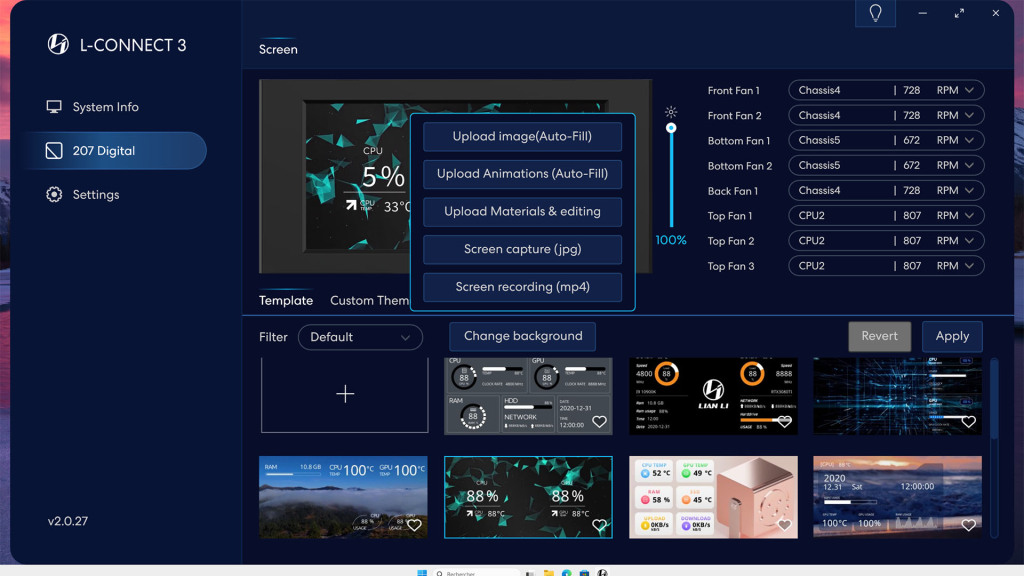Click the L-Connect 3 logo icon
Viewport: 1024px width, 576px height.
click(57, 44)
